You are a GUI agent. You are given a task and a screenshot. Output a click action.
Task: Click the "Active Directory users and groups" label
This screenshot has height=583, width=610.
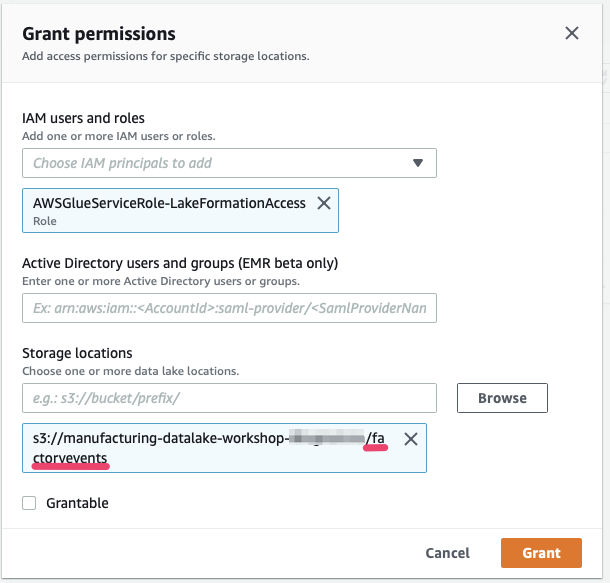point(180,263)
